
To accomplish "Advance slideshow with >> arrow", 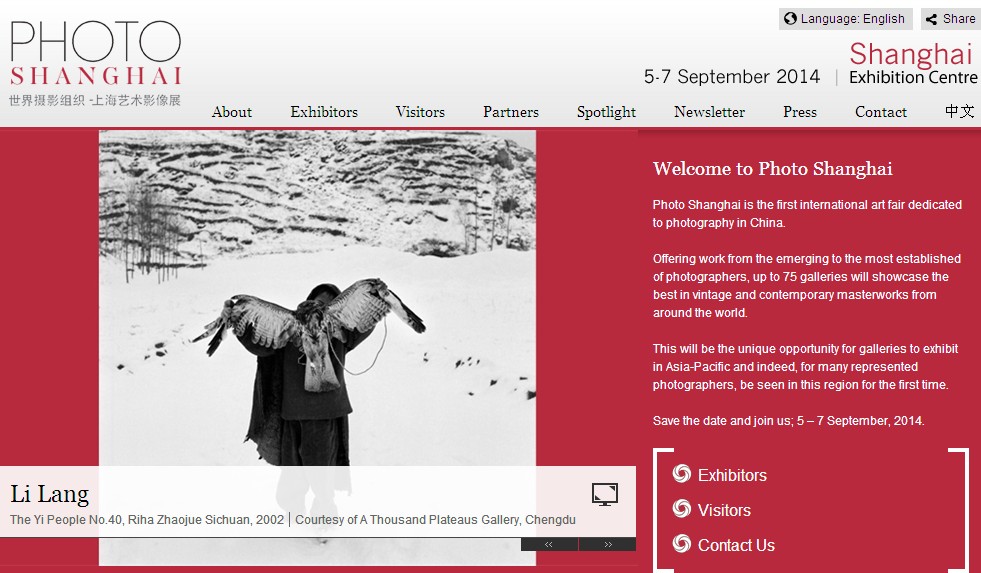I will [x=607, y=545].
